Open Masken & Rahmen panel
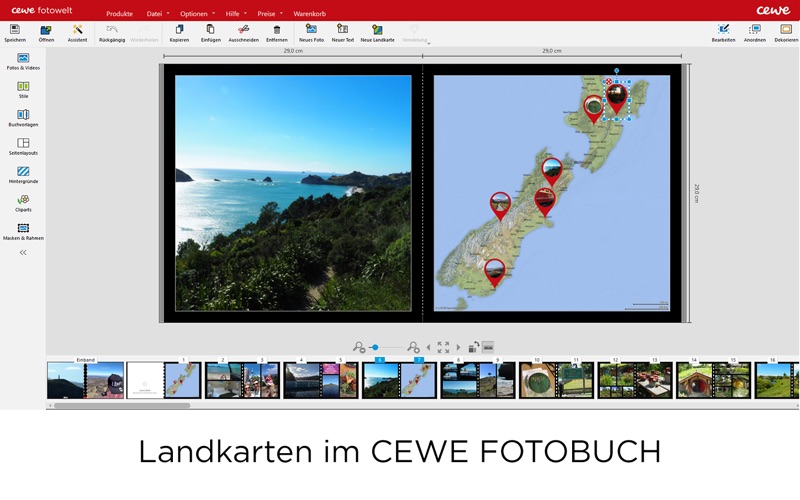The width and height of the screenshot is (800, 500). point(23,232)
